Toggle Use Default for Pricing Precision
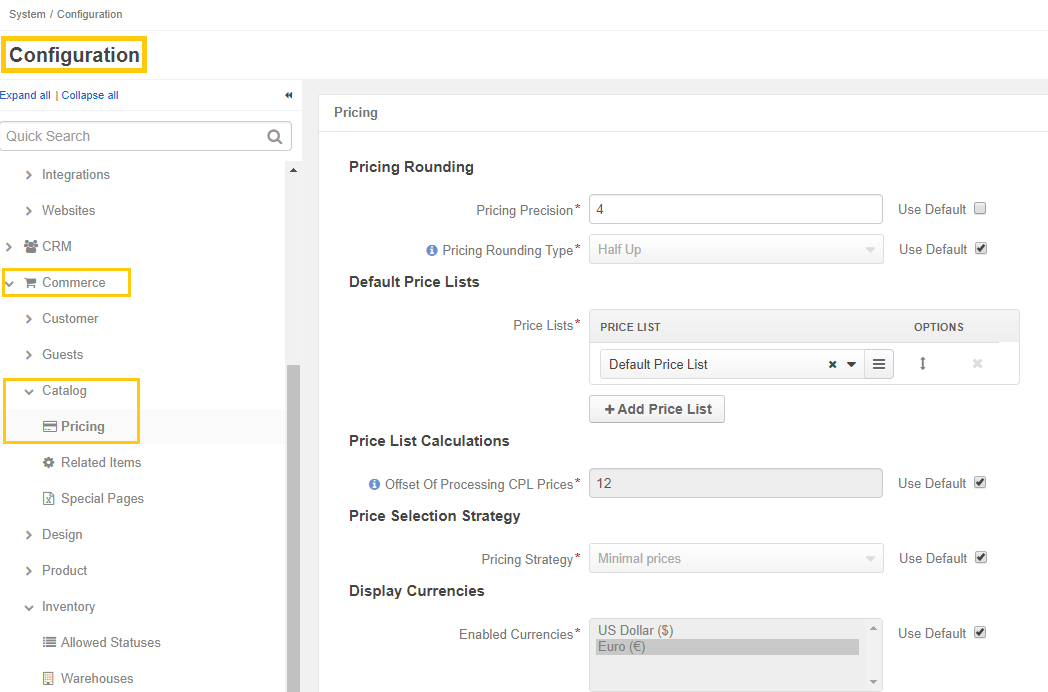1048x692 pixels. coord(980,209)
